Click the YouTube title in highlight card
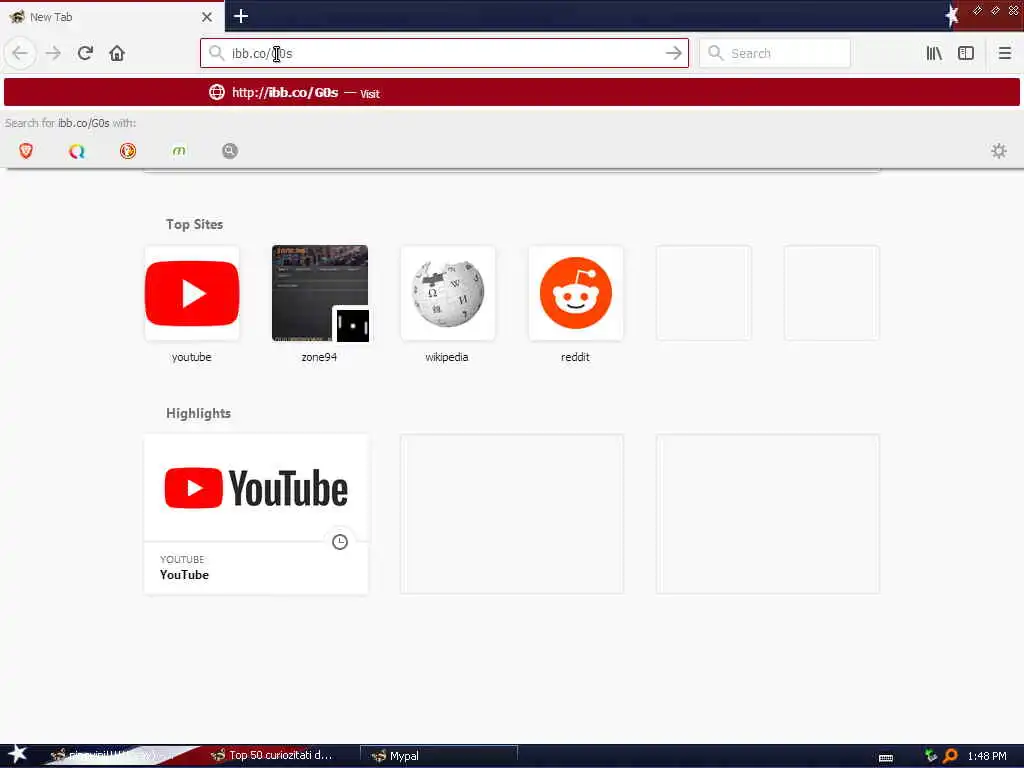Viewport: 1024px width, 768px height. [x=184, y=575]
